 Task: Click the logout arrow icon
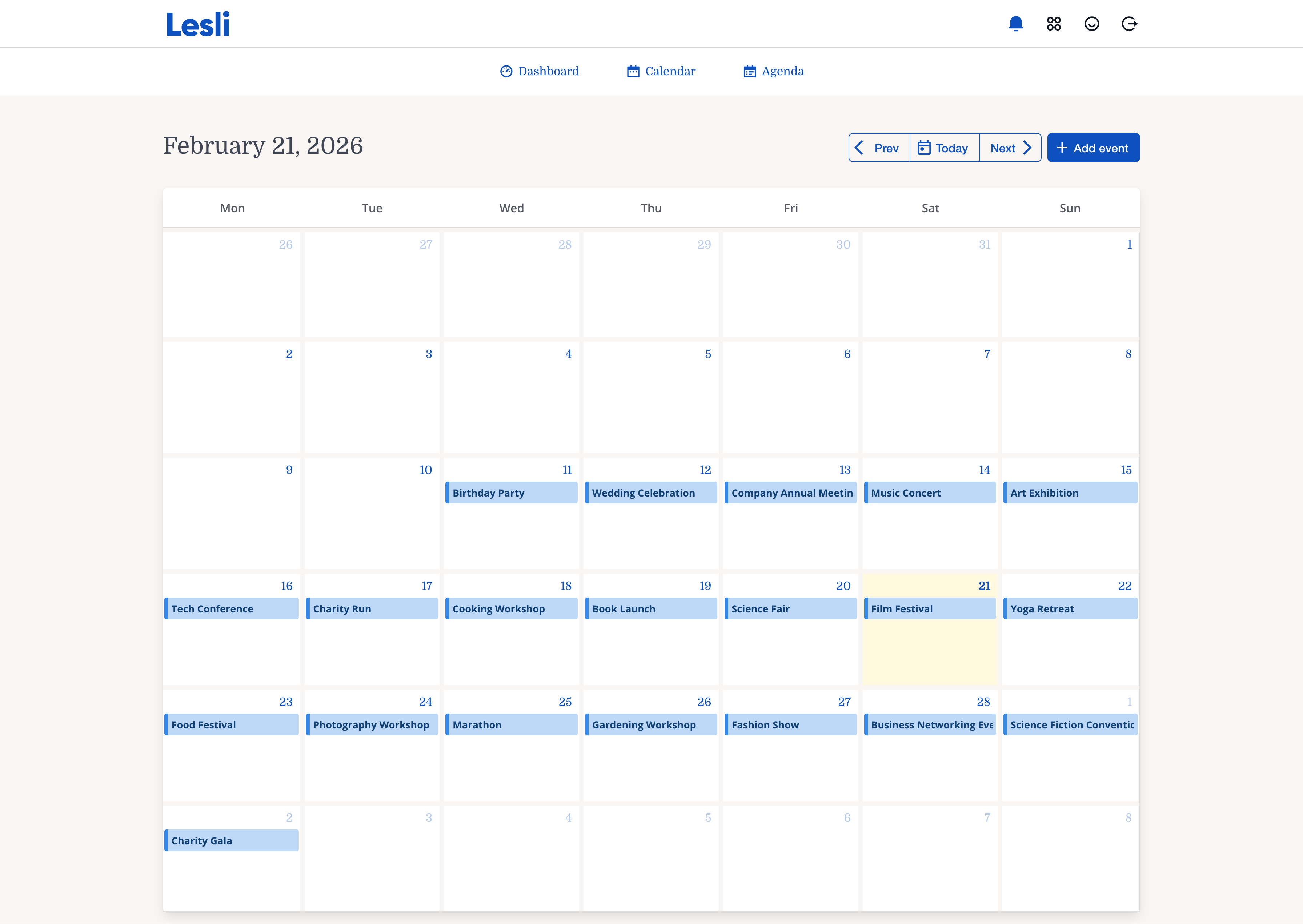pos(1130,24)
